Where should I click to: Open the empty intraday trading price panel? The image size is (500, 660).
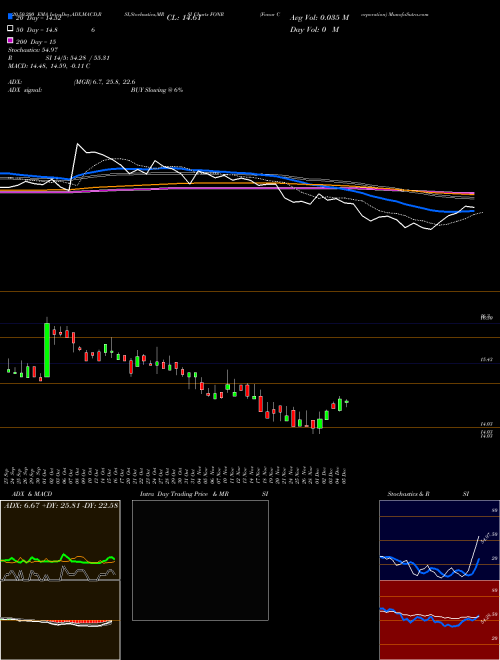click(200, 560)
